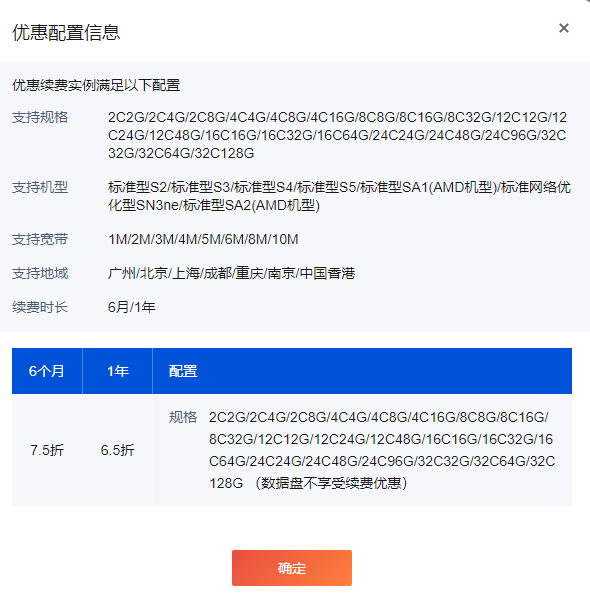
Task: Click the 7.5折 discount cell
Action: (47, 450)
